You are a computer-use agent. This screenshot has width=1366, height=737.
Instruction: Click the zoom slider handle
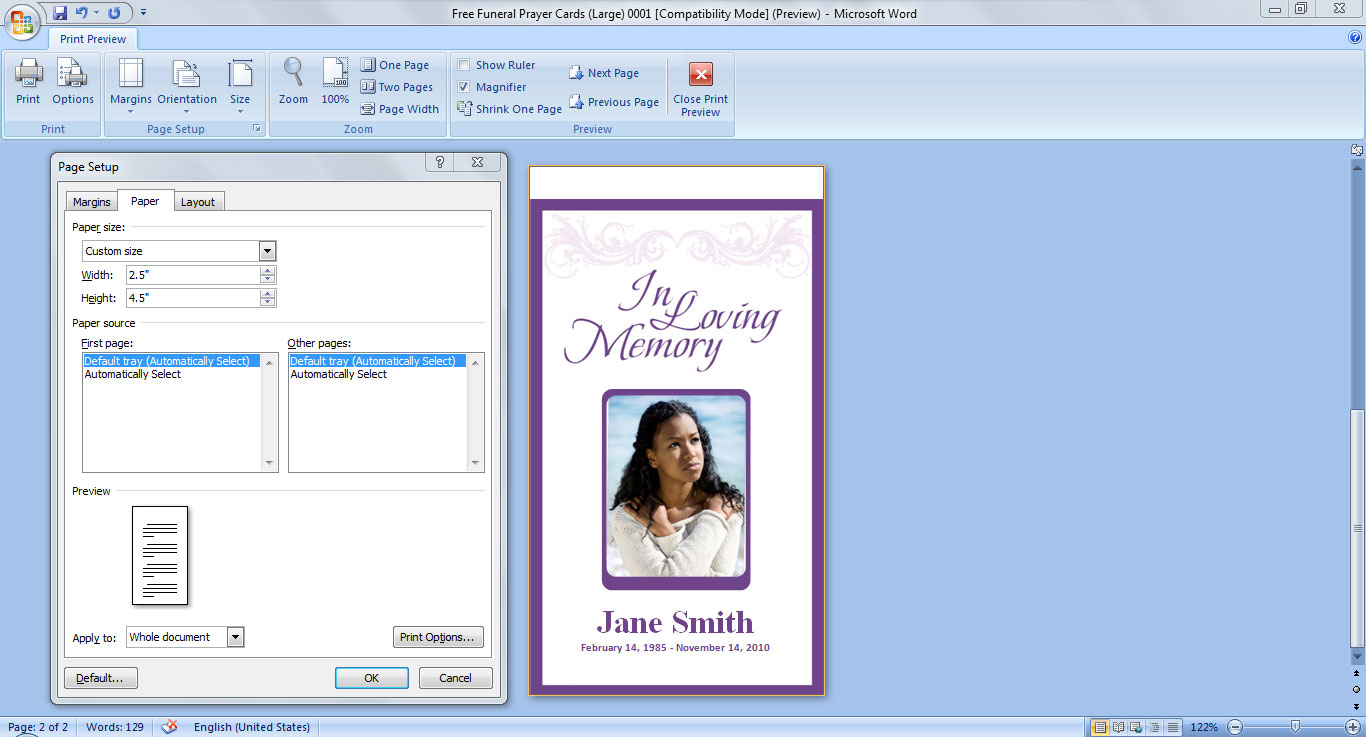pyautogui.click(x=1295, y=727)
